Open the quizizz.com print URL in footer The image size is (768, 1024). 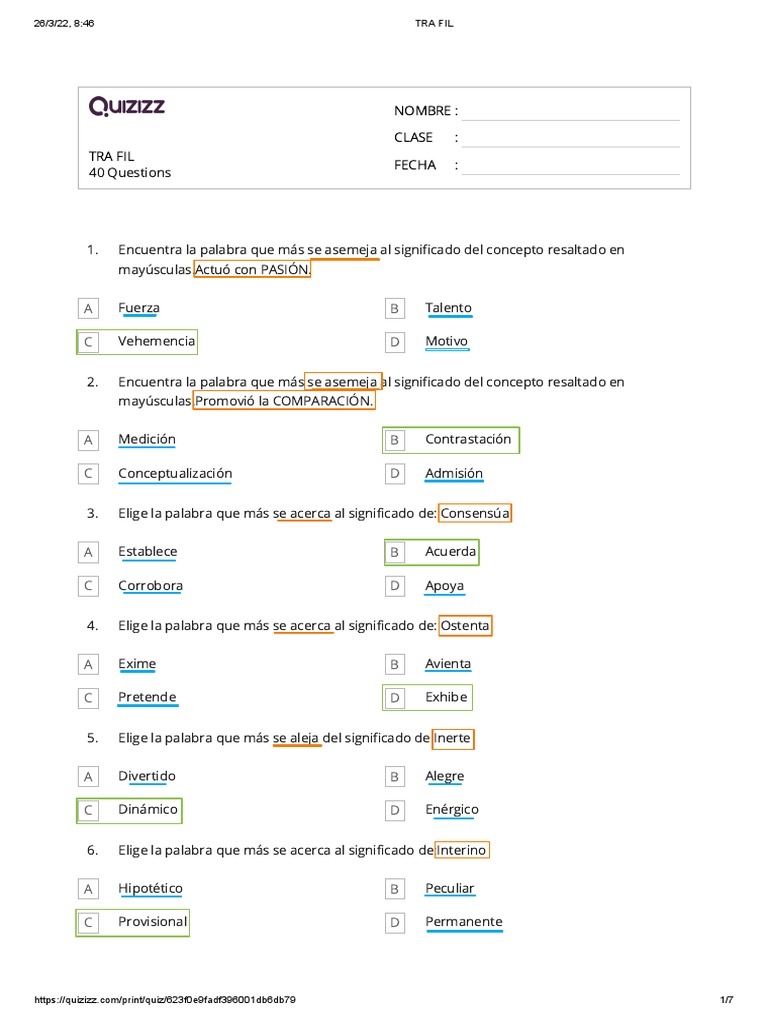[165, 1000]
